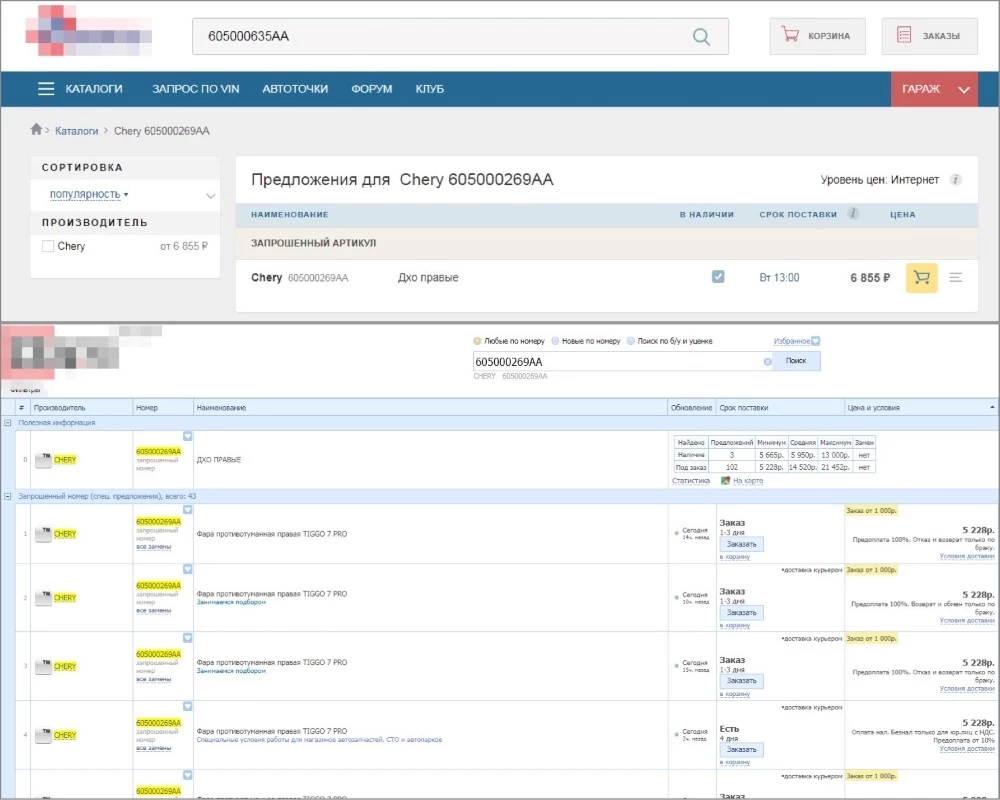
Task: Select 'Поиск по б/у и уценке' radio option
Action: coord(630,341)
